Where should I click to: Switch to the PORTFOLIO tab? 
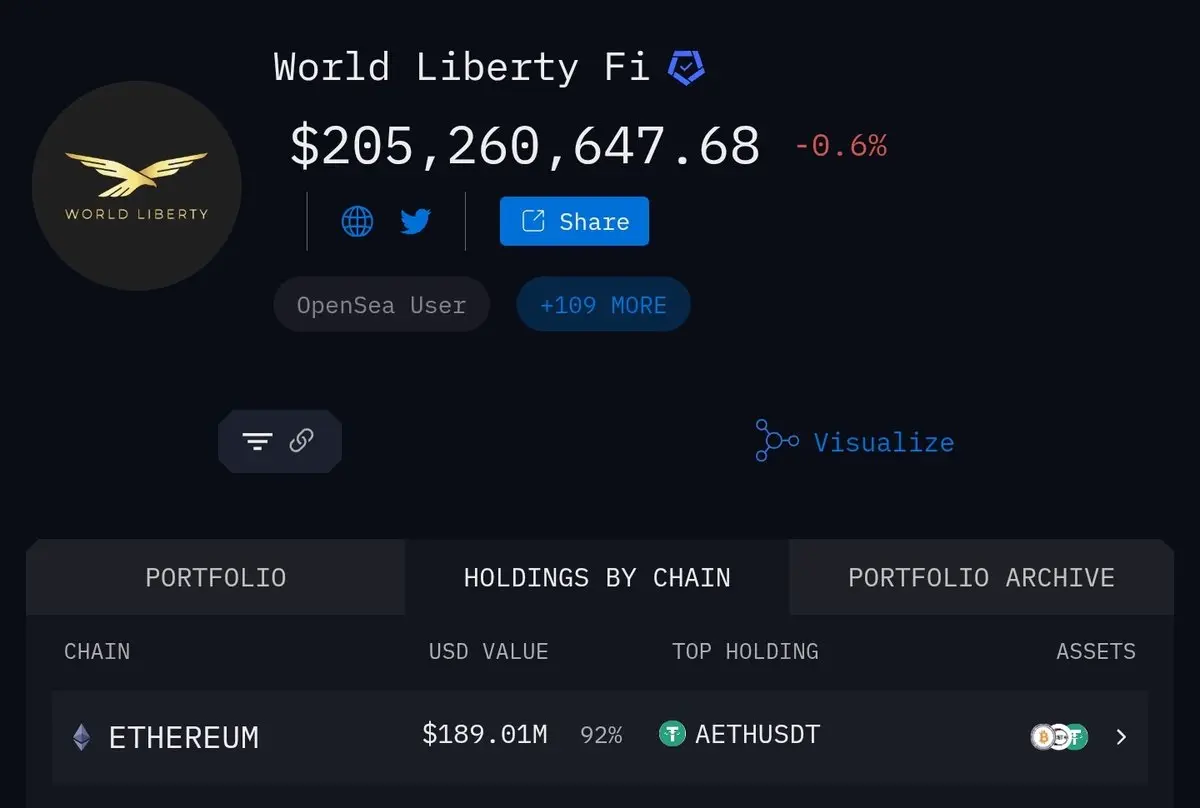[x=216, y=577]
